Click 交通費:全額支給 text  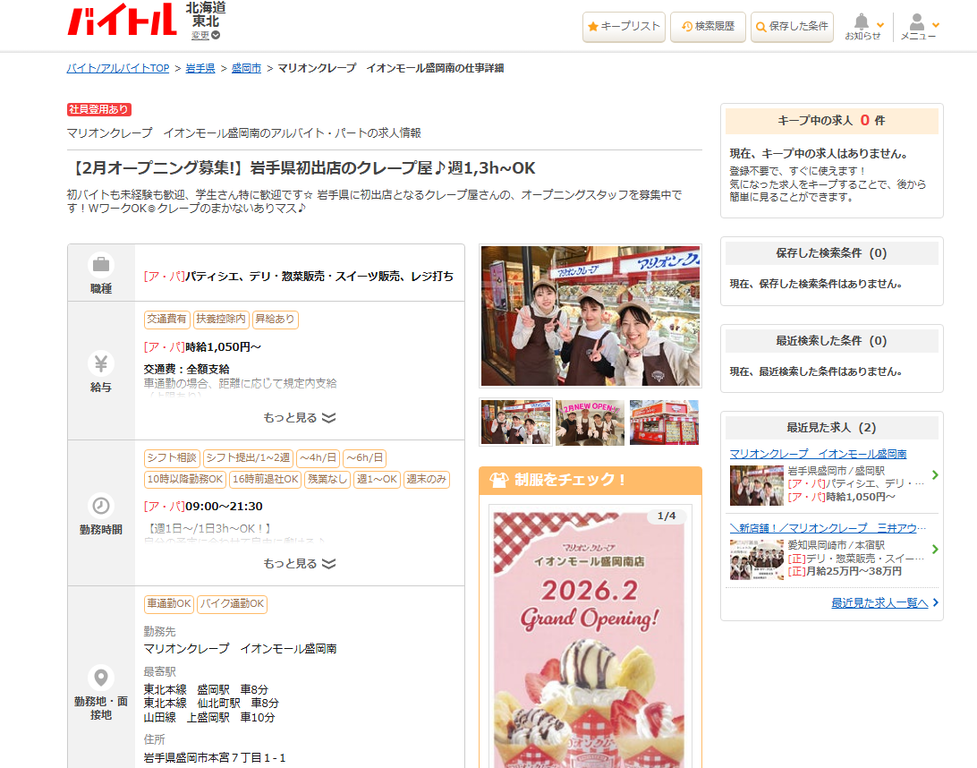tap(186, 369)
